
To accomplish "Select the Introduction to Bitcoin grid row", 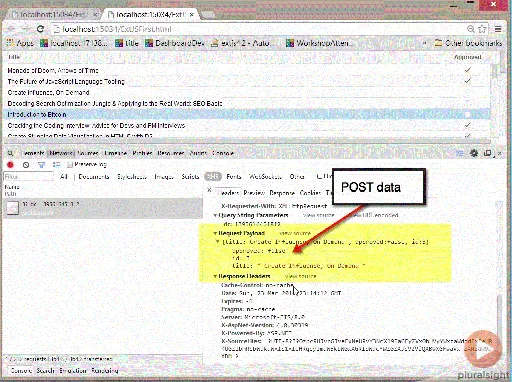I will coord(247,114).
